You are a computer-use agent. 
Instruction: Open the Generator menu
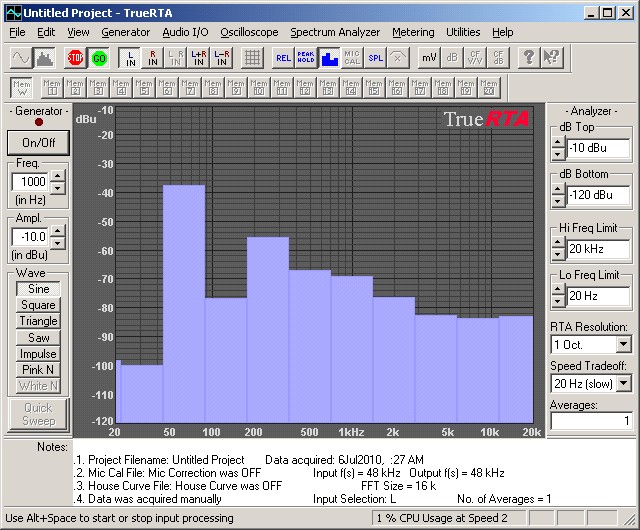pos(126,32)
